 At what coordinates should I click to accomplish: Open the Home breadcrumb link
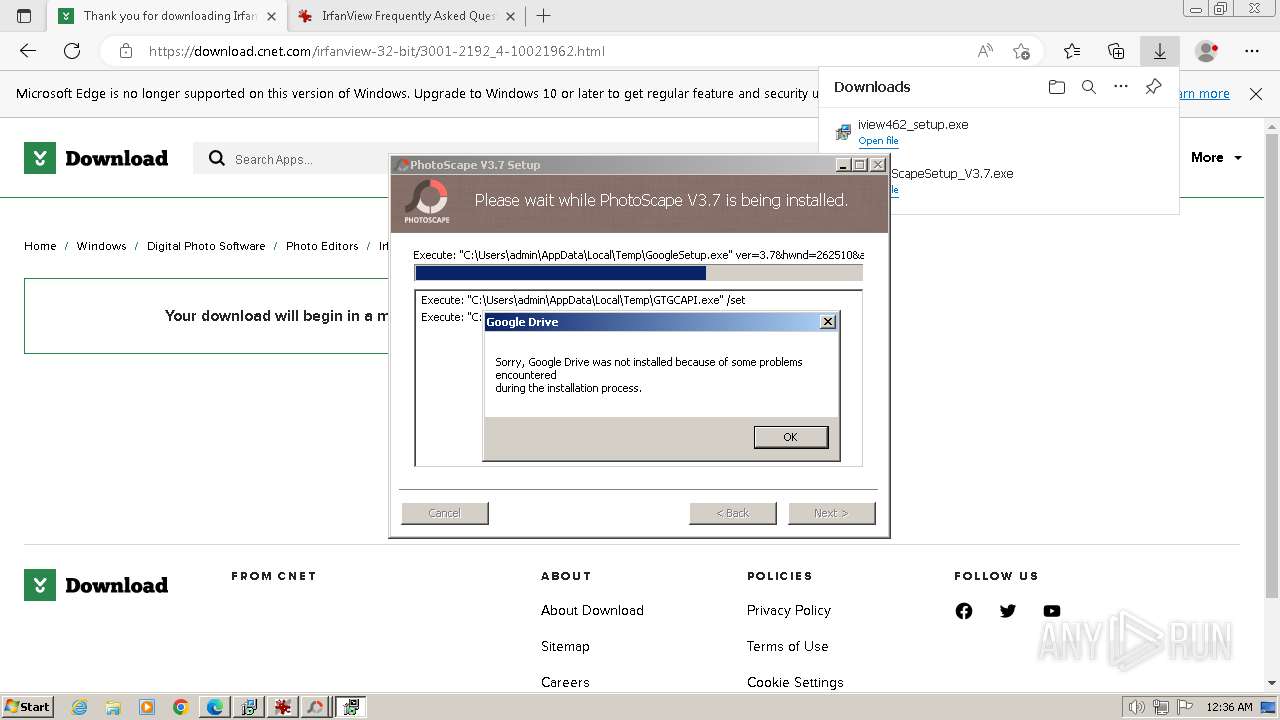pyautogui.click(x=40, y=246)
